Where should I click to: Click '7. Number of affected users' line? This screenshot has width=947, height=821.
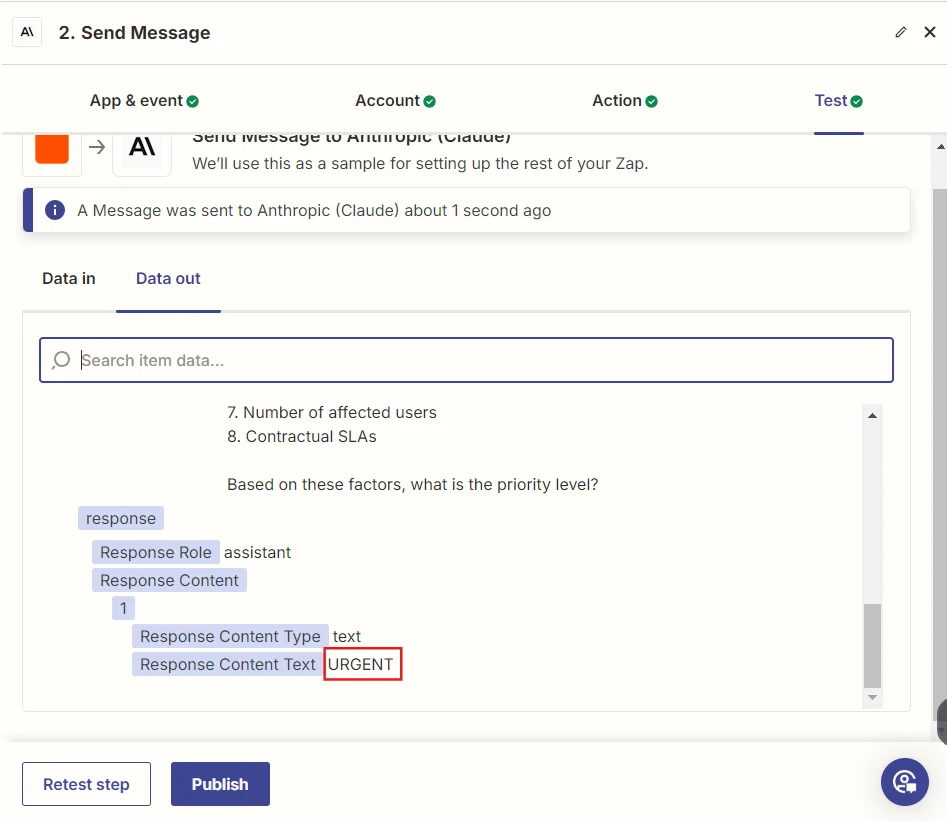point(332,412)
